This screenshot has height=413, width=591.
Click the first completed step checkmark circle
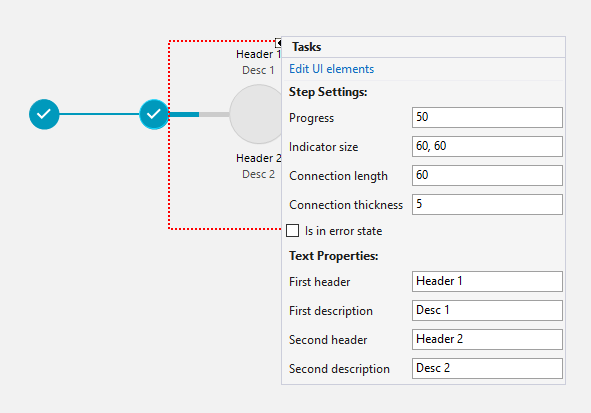44,114
